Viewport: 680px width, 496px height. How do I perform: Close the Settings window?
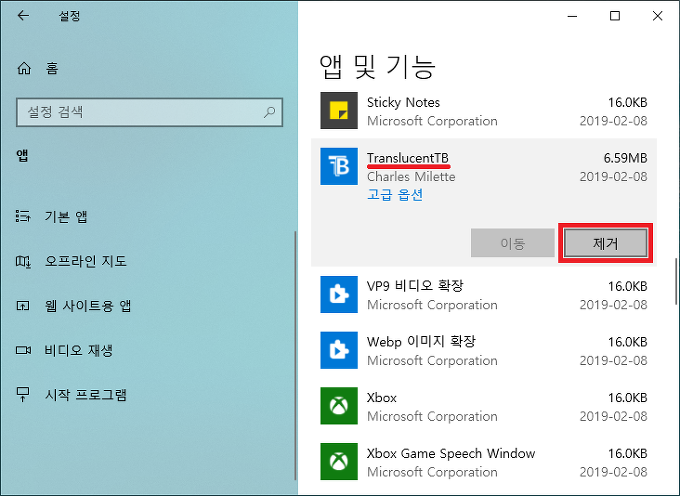pyautogui.click(x=657, y=16)
